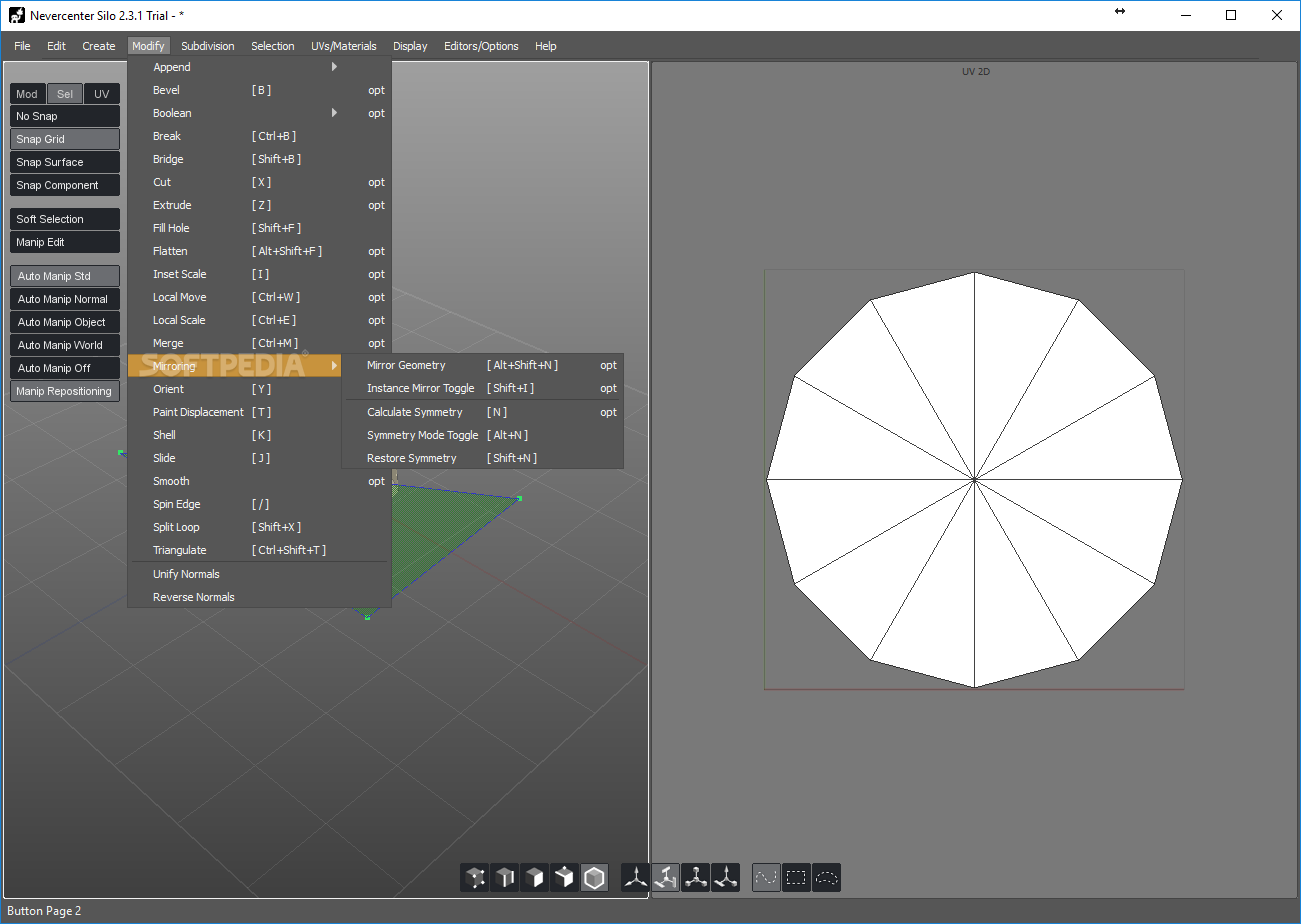Open the Selection menu
Screen dimensions: 1301x924
pyautogui.click(x=273, y=46)
